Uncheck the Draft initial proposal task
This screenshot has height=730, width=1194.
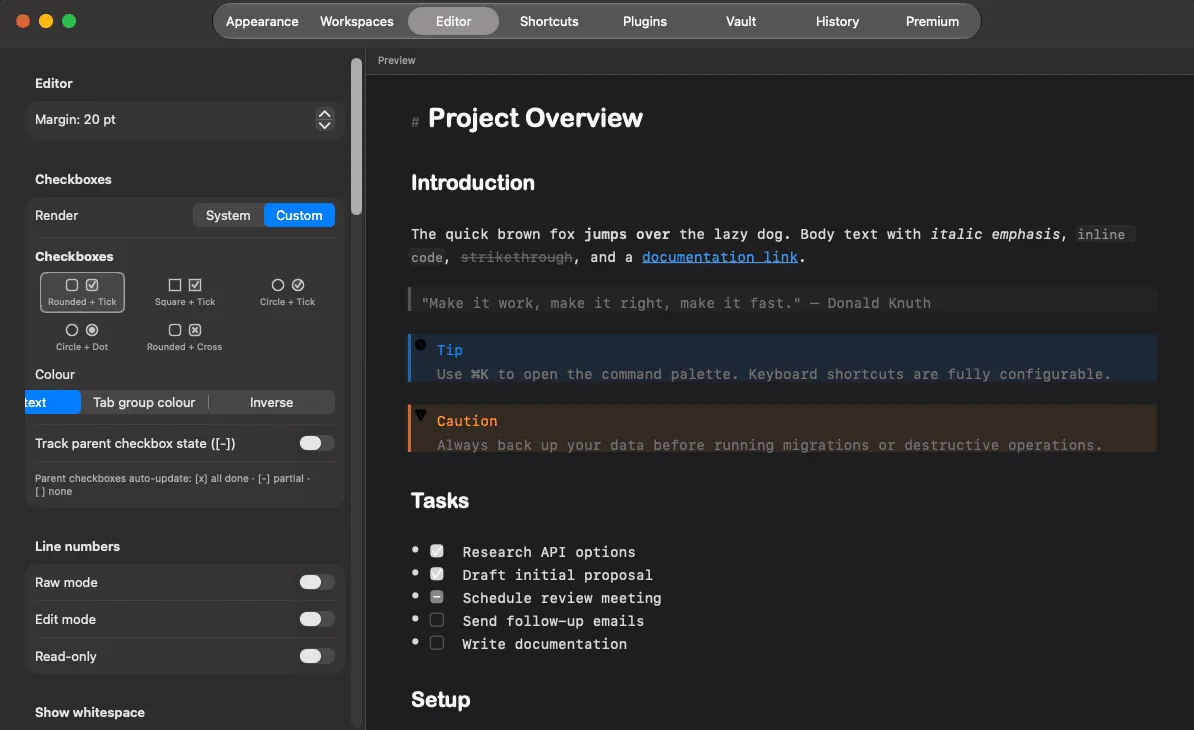[437, 573]
